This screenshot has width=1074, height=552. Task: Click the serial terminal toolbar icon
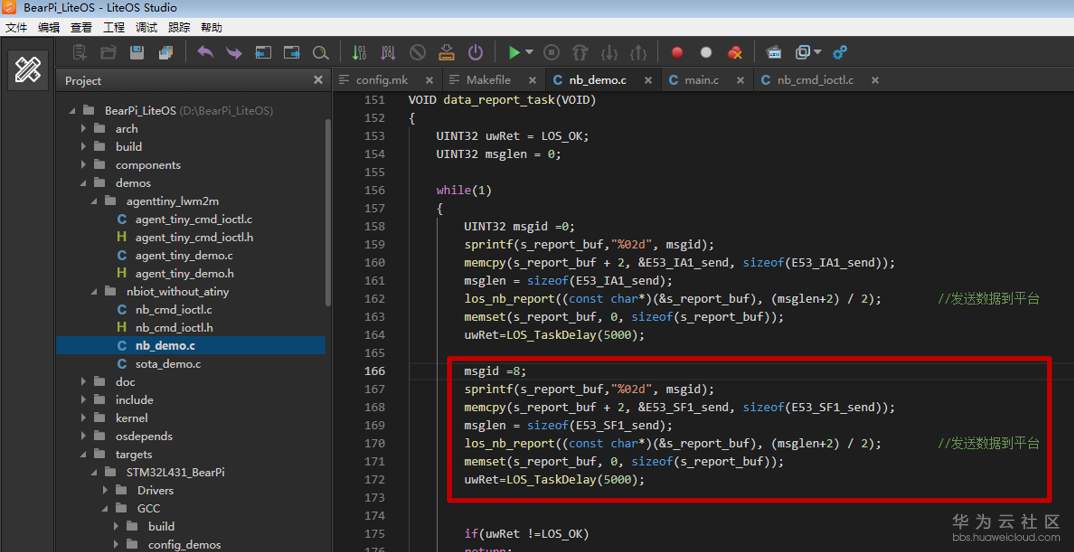point(773,53)
